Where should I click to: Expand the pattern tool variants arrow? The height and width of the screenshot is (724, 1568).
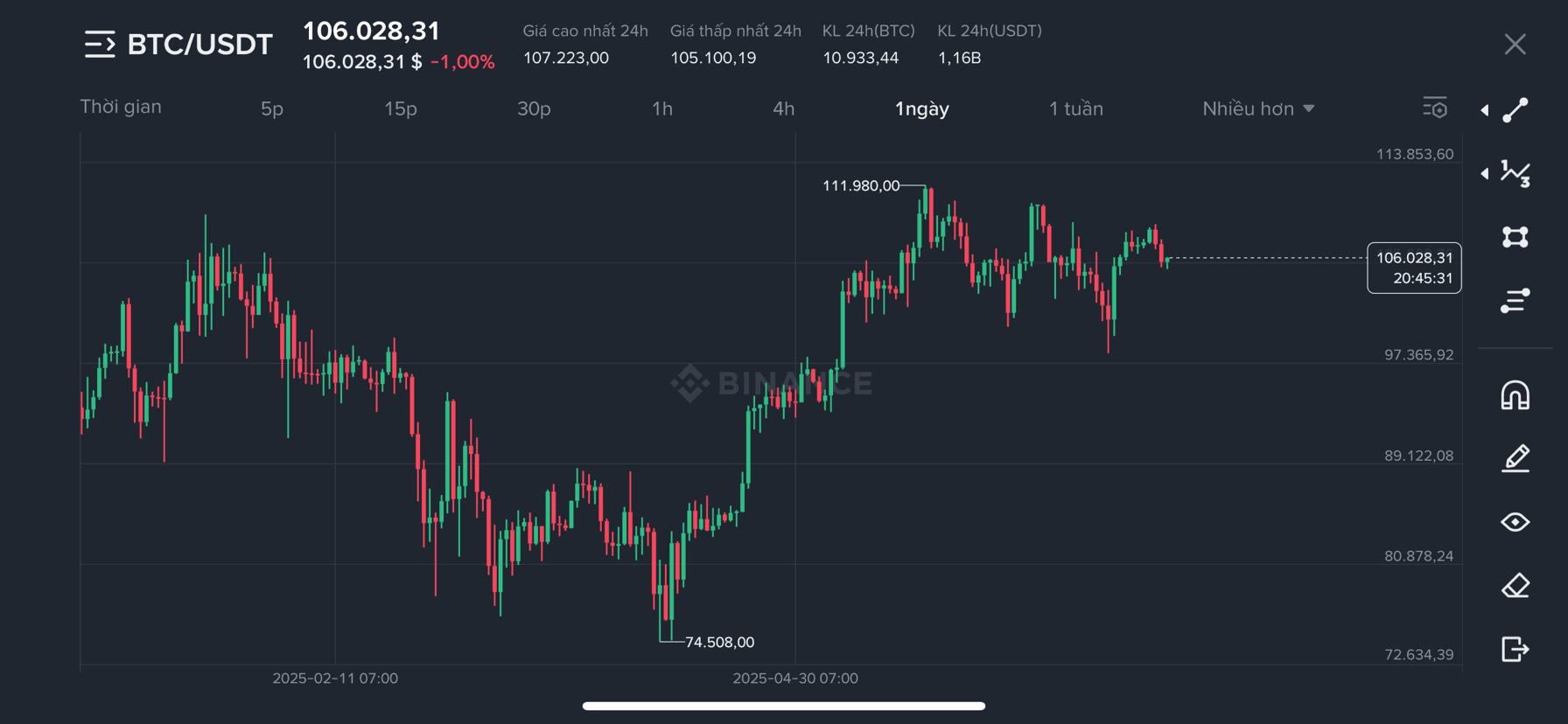(x=1485, y=173)
